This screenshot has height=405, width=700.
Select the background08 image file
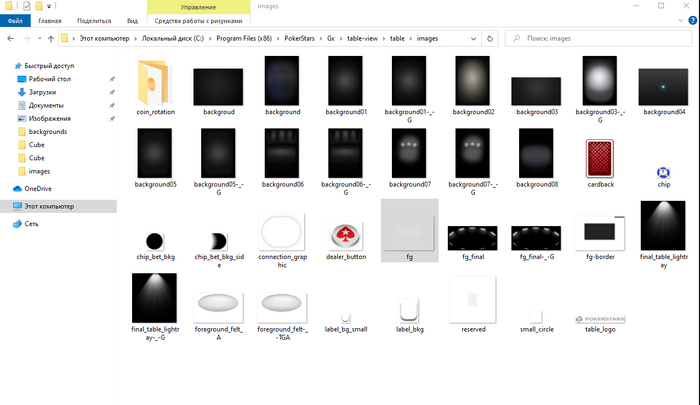coord(536,158)
